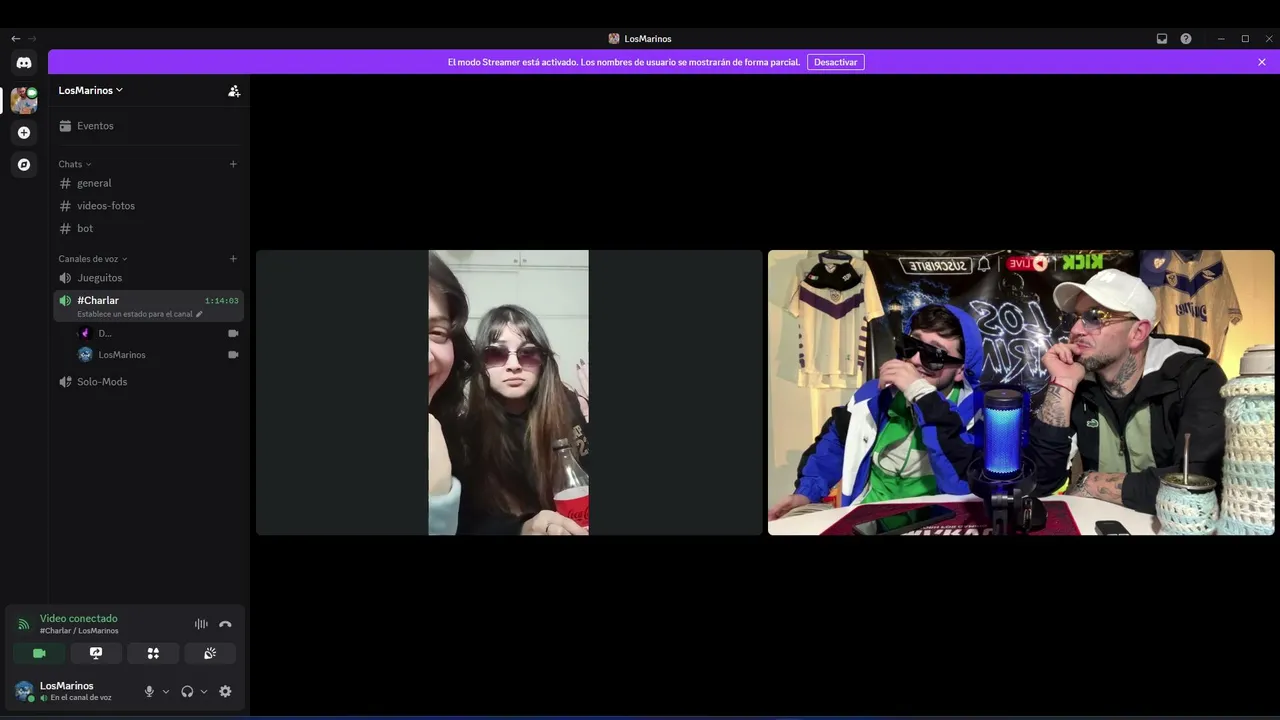Screen dimensions: 1280x720
Task: Click Video conectado status text
Action: pos(79,619)
